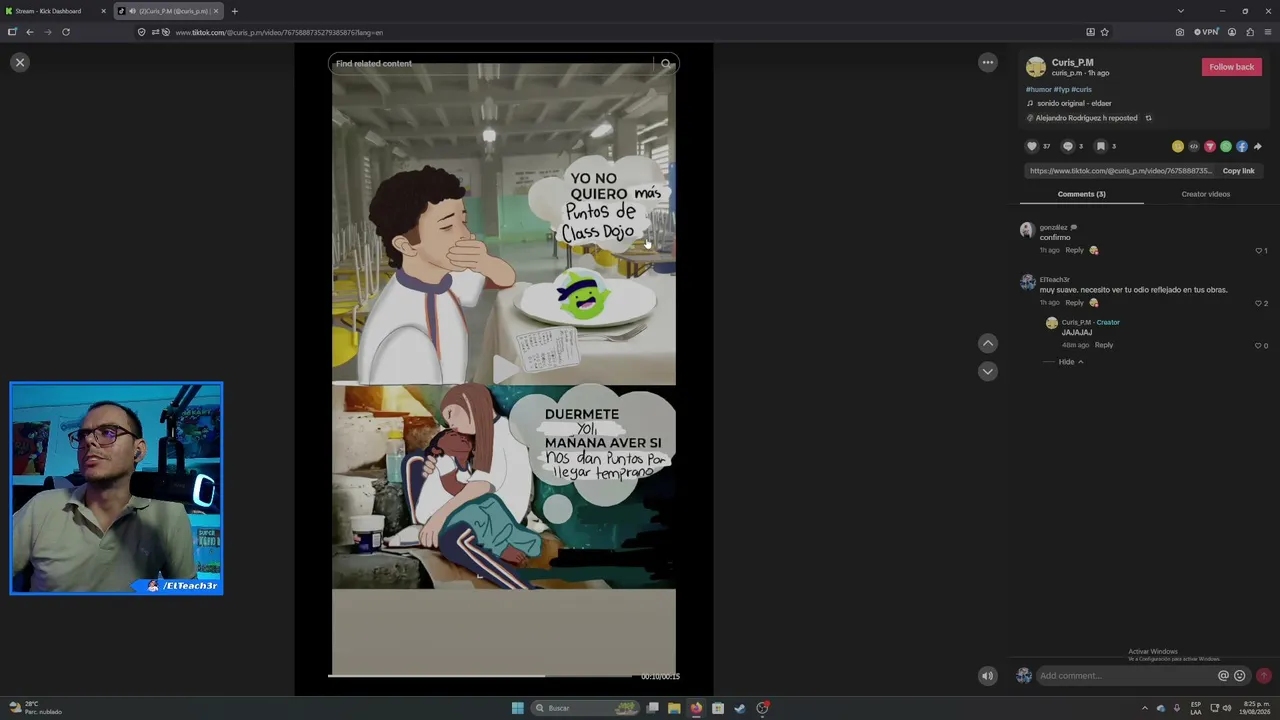Share the video to WhatsApp
Viewport: 1280px width, 720px height.
[1226, 146]
